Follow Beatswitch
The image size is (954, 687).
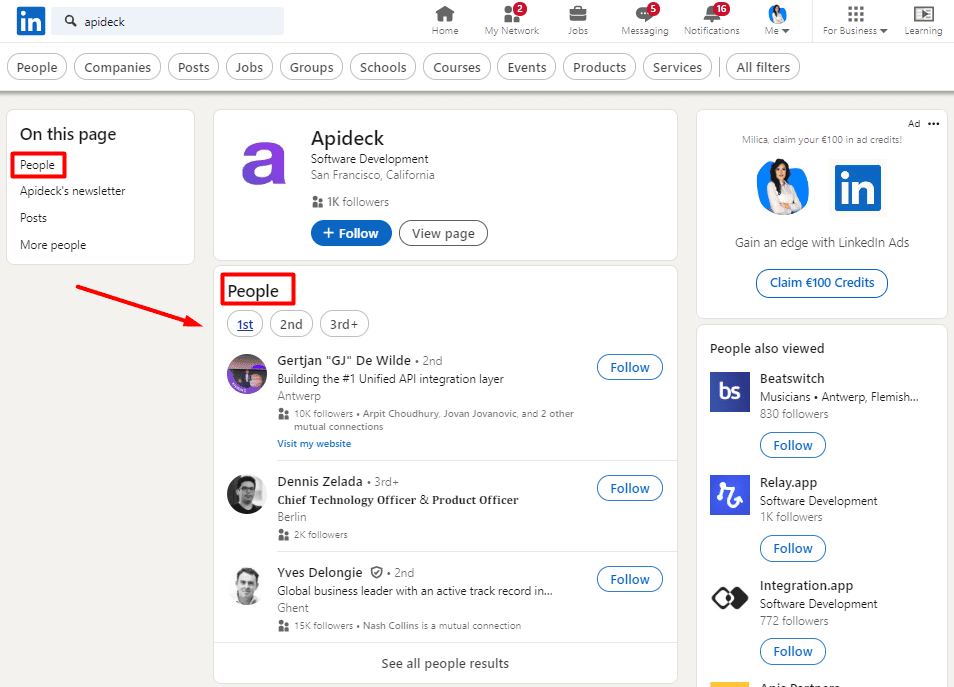coord(793,445)
